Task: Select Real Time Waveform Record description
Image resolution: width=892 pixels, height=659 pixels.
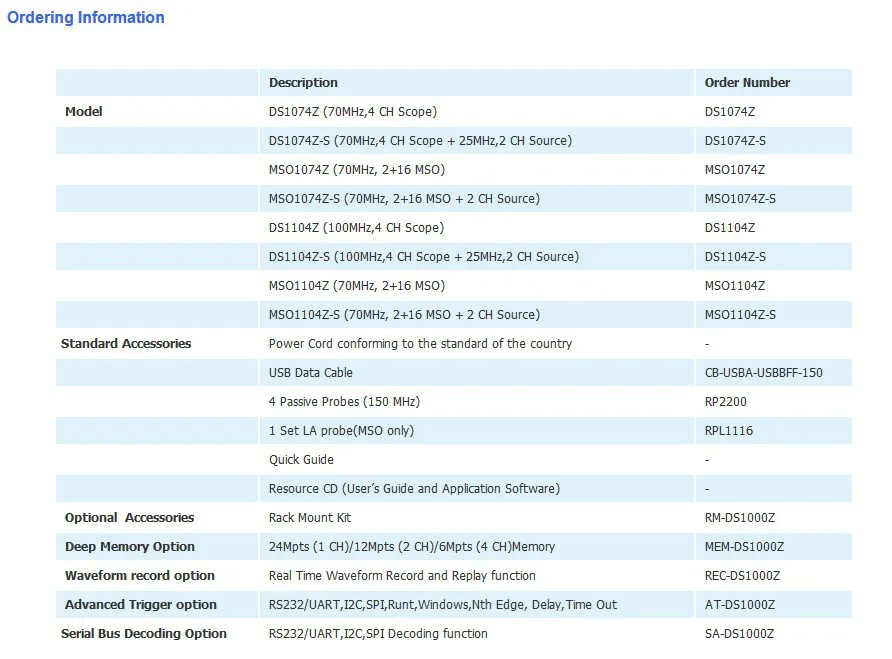Action: (x=402, y=576)
